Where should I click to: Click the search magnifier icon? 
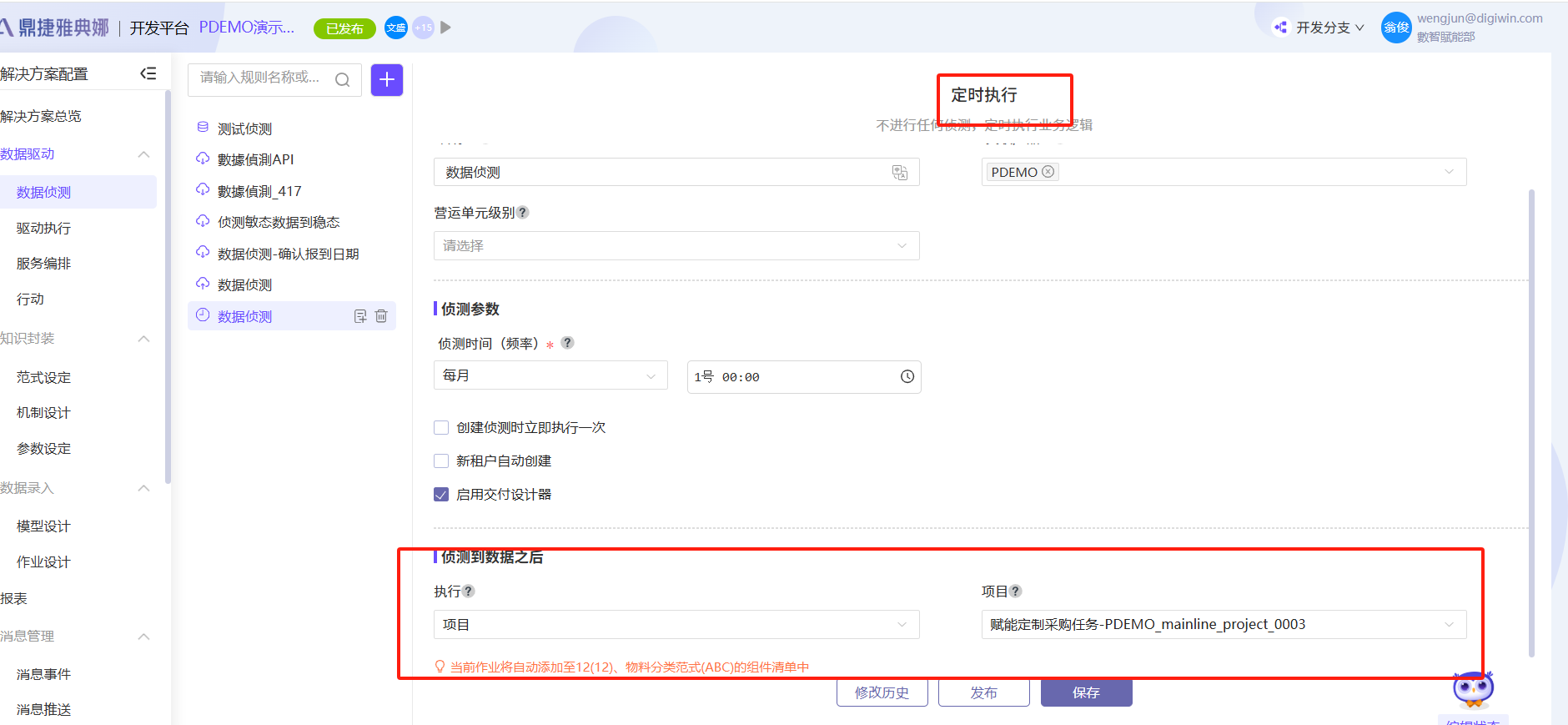pos(342,79)
